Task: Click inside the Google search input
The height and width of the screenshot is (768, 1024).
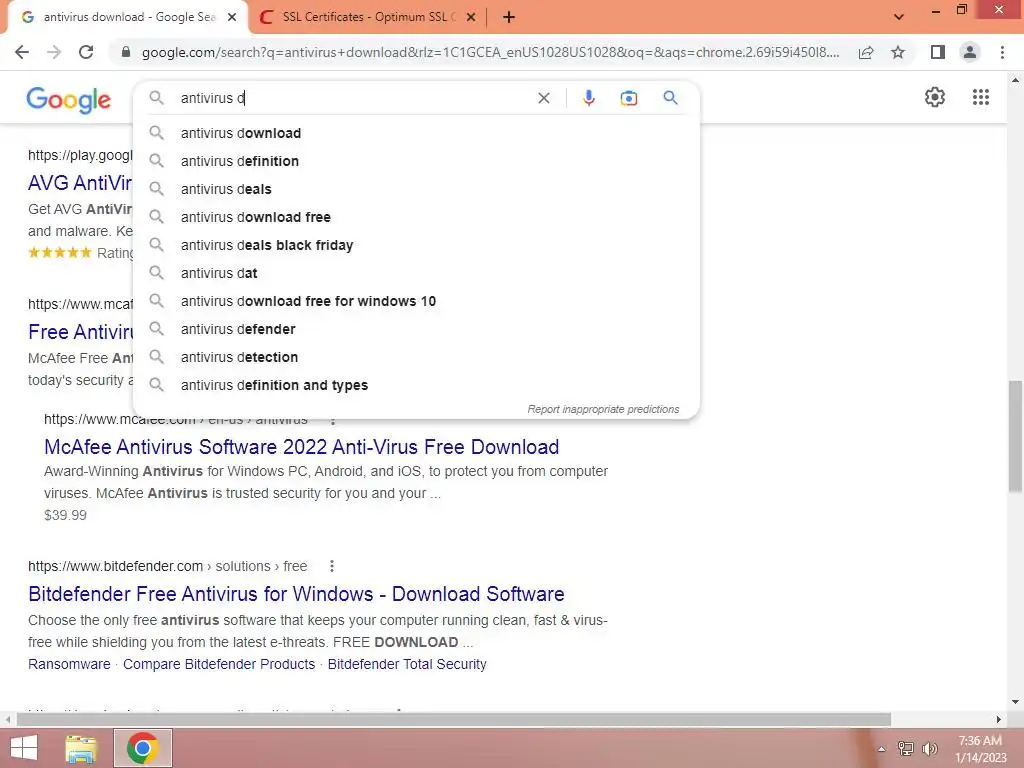Action: click(x=353, y=98)
